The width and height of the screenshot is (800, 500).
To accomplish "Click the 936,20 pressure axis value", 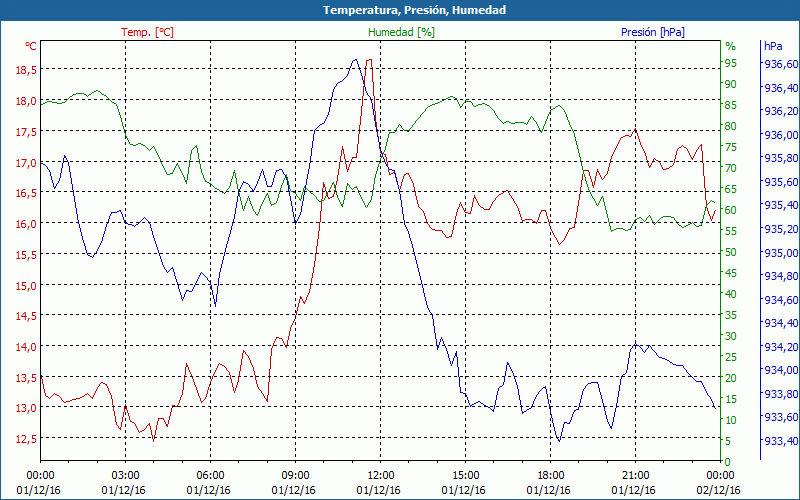I will 781,111.
